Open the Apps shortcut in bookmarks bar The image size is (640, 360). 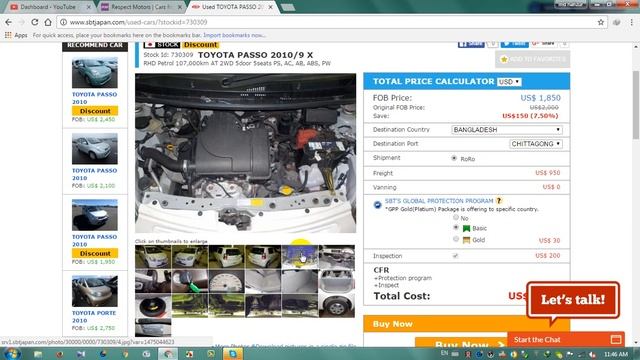[x=16, y=35]
